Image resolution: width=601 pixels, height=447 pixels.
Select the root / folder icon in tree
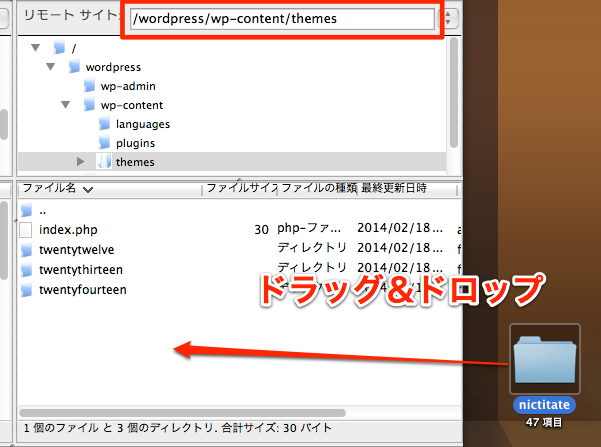[59, 48]
